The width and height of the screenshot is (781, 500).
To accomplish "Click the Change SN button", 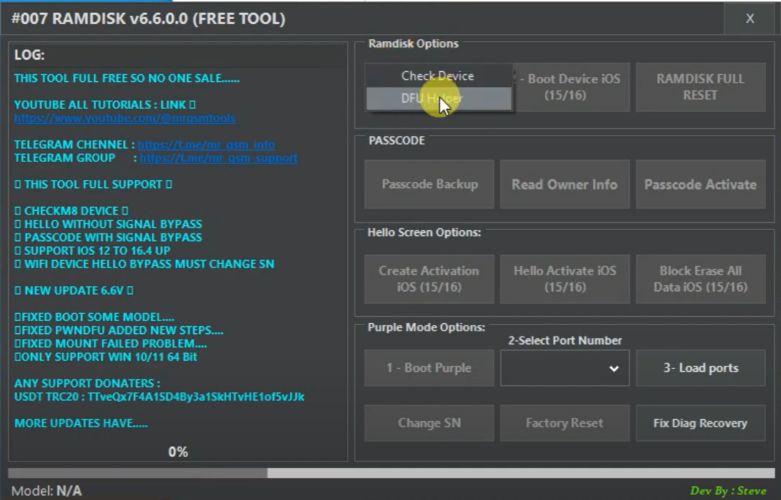I will [x=429, y=423].
